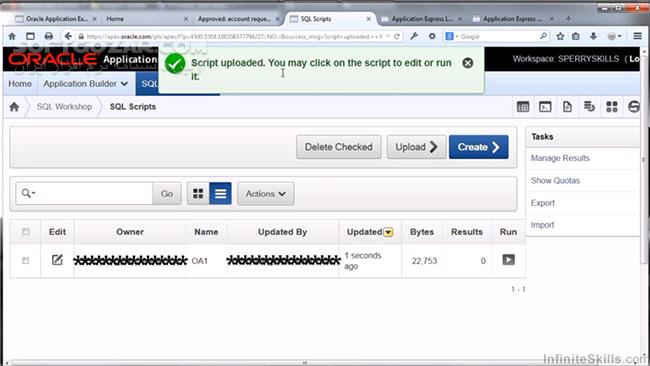
Task: Click the Import task link
Action: pos(543,225)
